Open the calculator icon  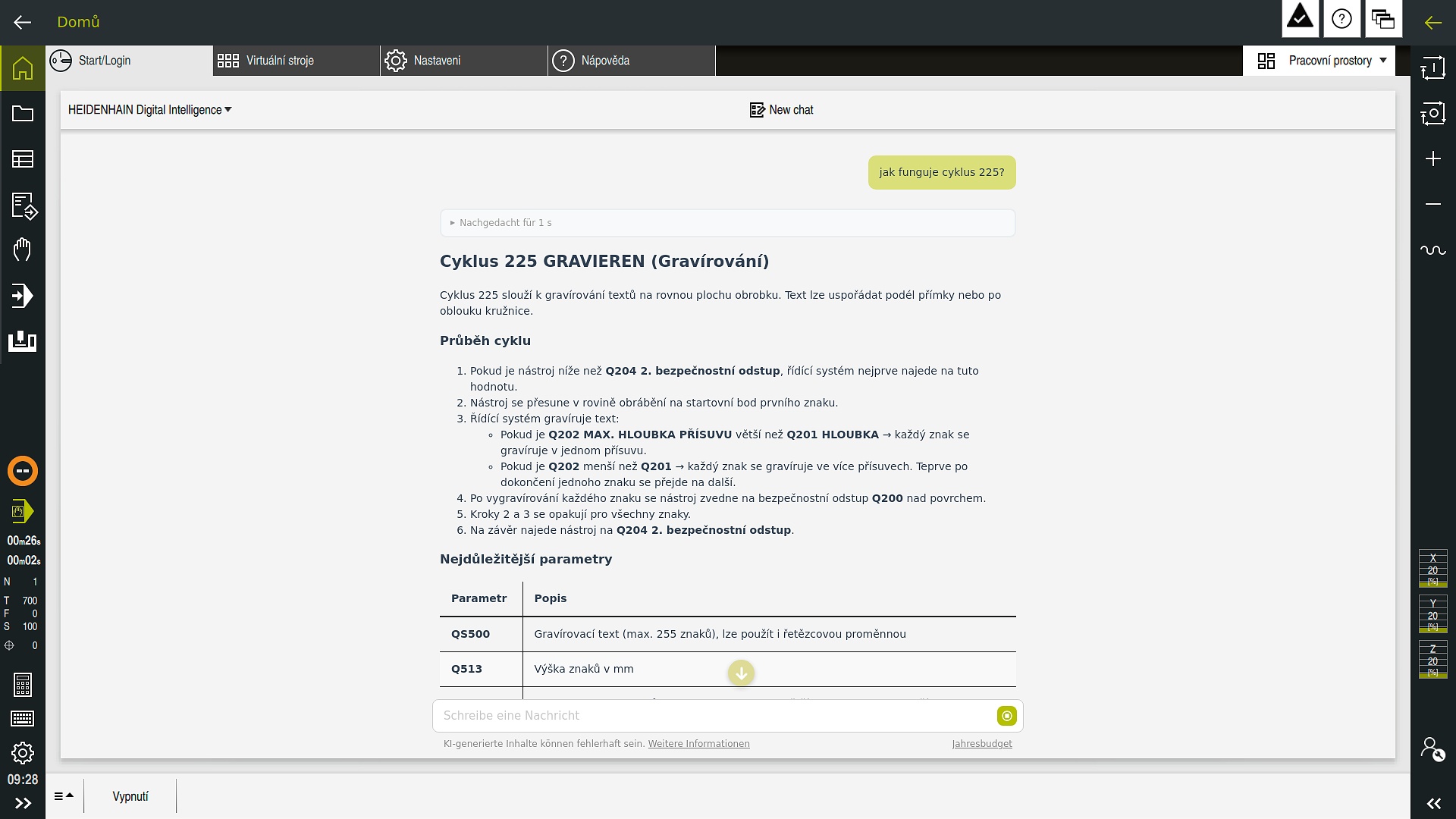pyautogui.click(x=23, y=685)
